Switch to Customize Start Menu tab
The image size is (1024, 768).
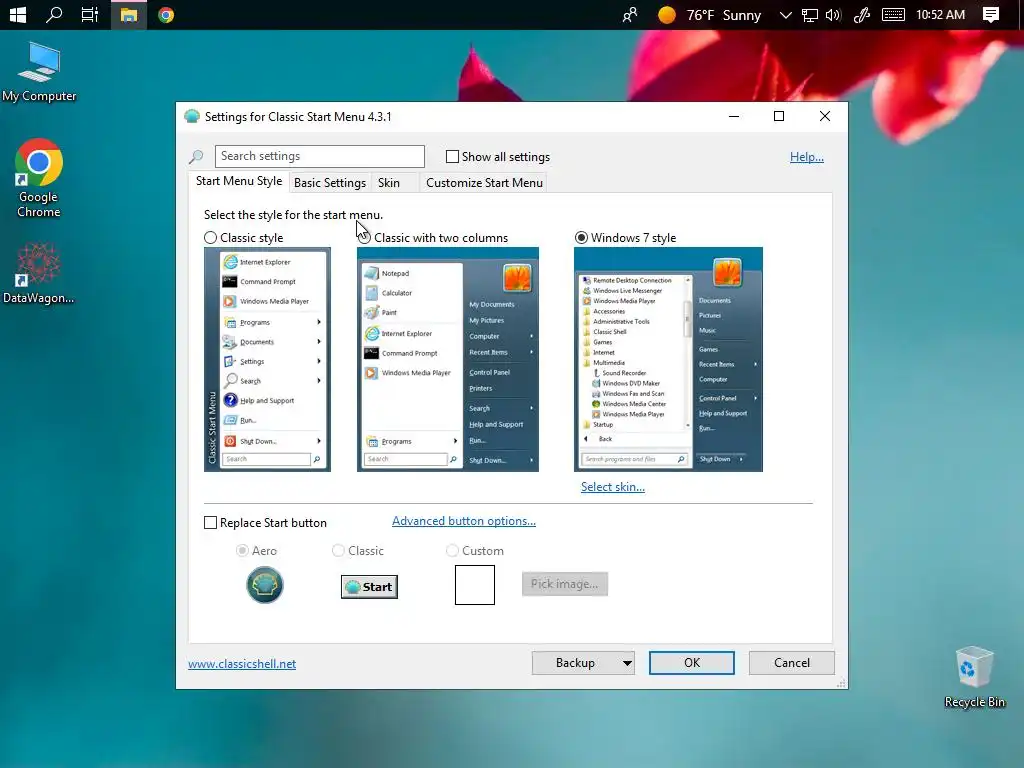[x=485, y=183]
